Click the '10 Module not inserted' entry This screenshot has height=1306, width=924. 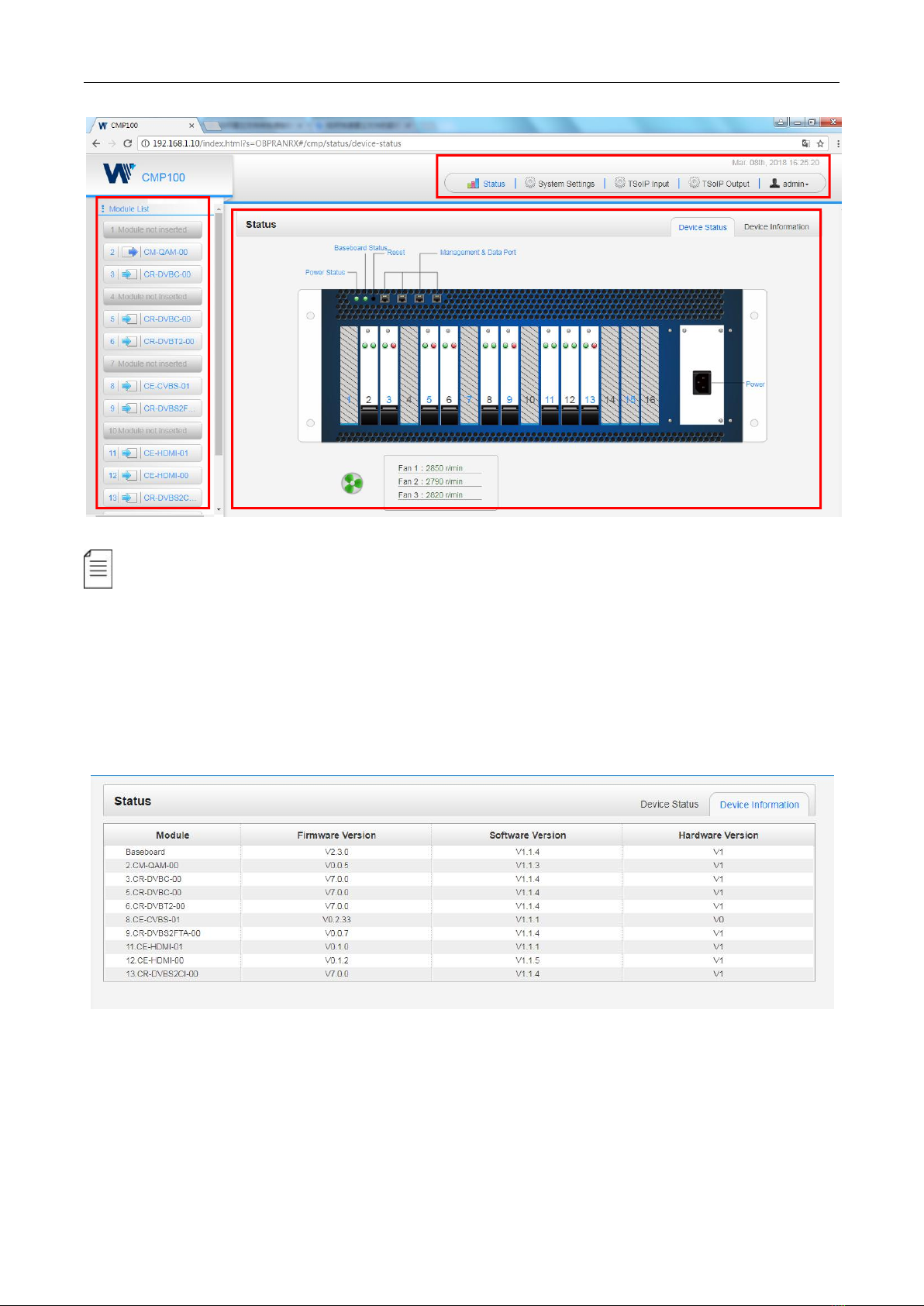pos(152,431)
